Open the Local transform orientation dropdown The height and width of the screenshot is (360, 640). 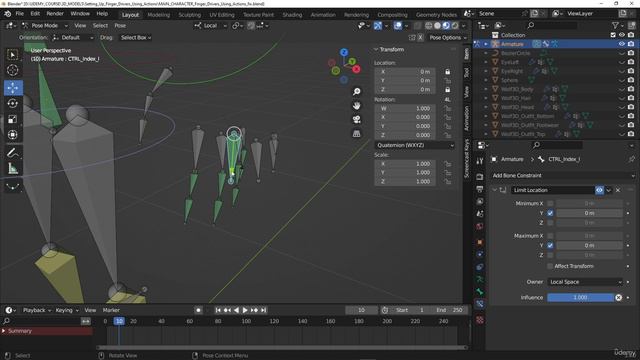[211, 25]
